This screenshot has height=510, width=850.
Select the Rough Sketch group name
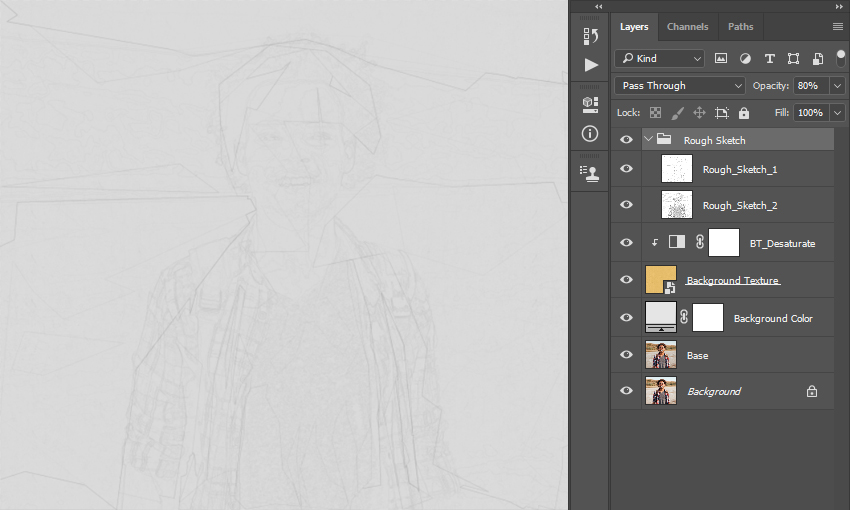(x=714, y=140)
